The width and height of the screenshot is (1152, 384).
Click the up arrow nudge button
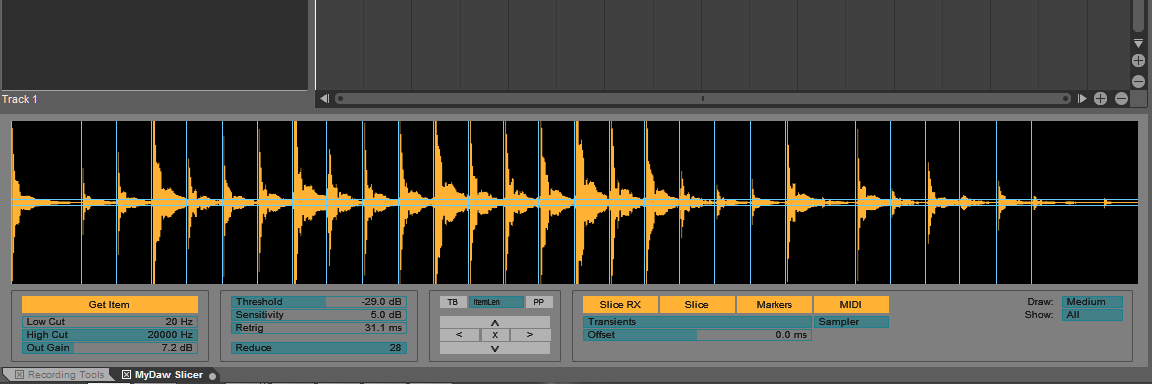[x=495, y=322]
